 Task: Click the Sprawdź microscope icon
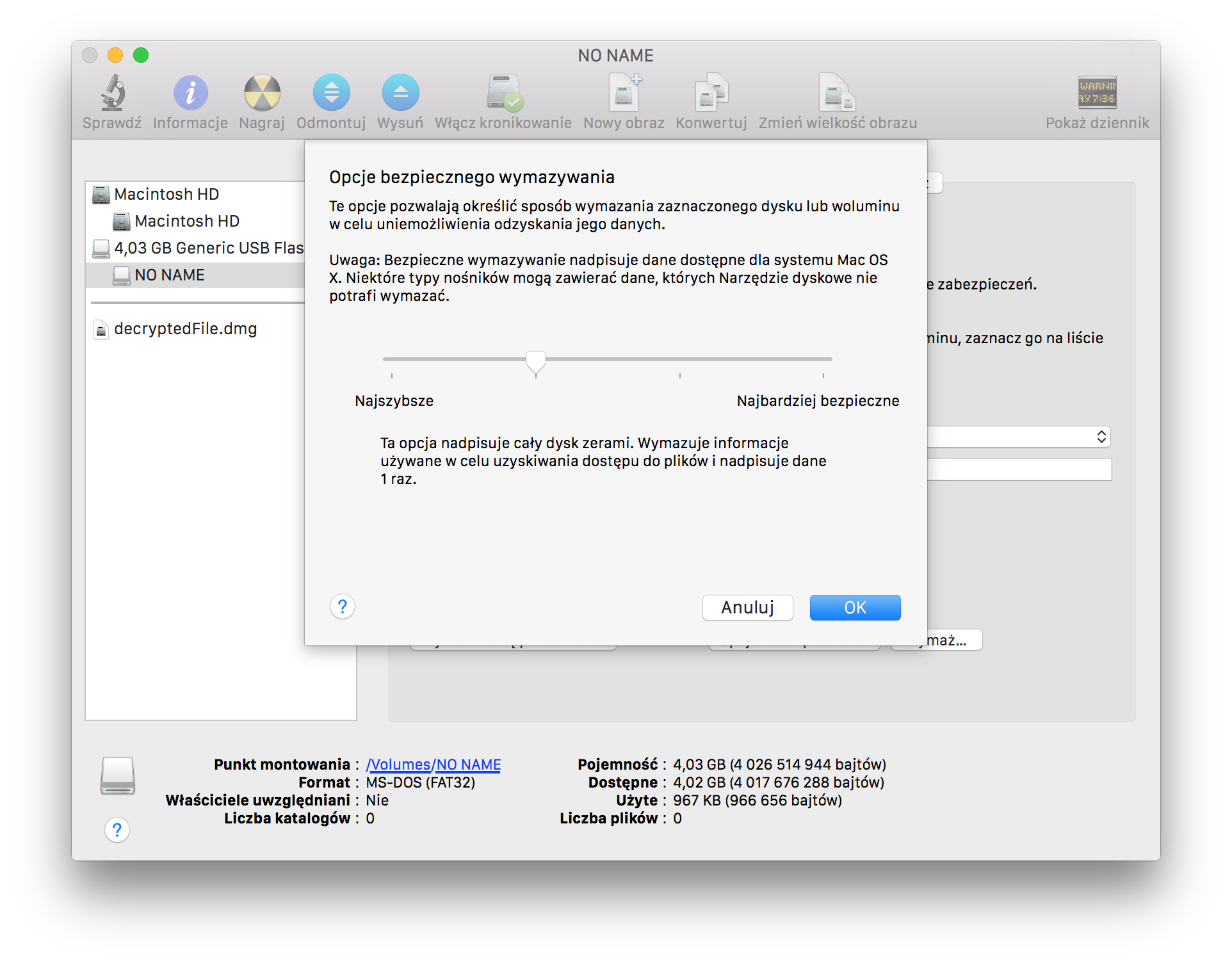(113, 93)
